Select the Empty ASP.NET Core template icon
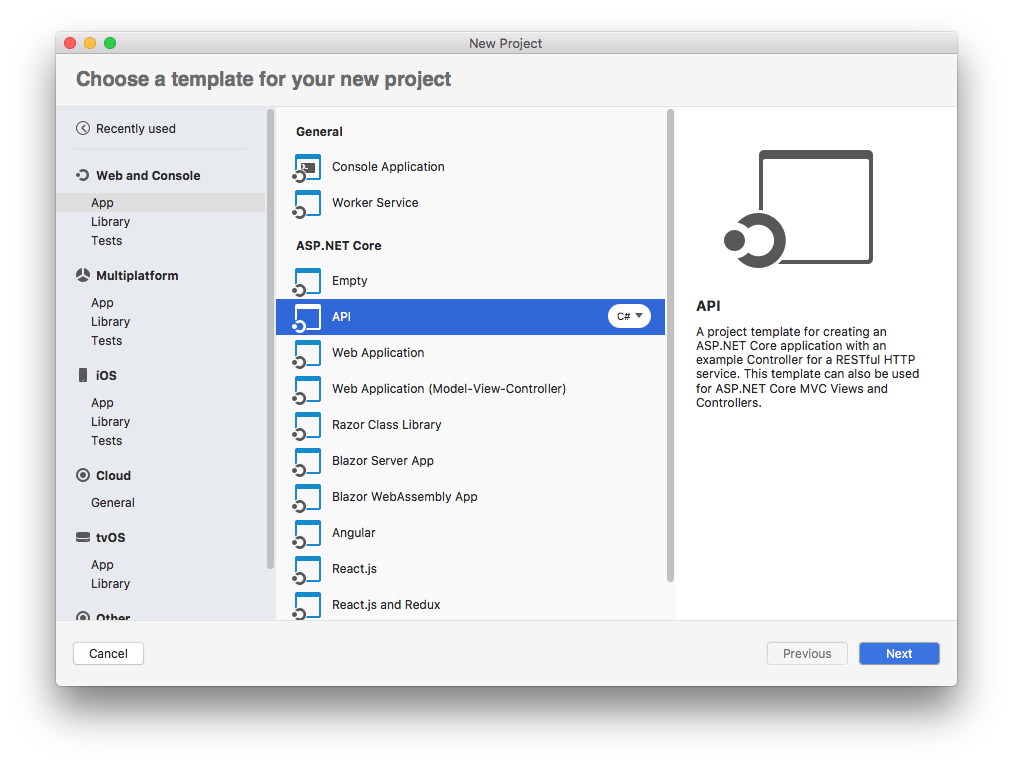This screenshot has height=766, width=1013. pos(306,281)
